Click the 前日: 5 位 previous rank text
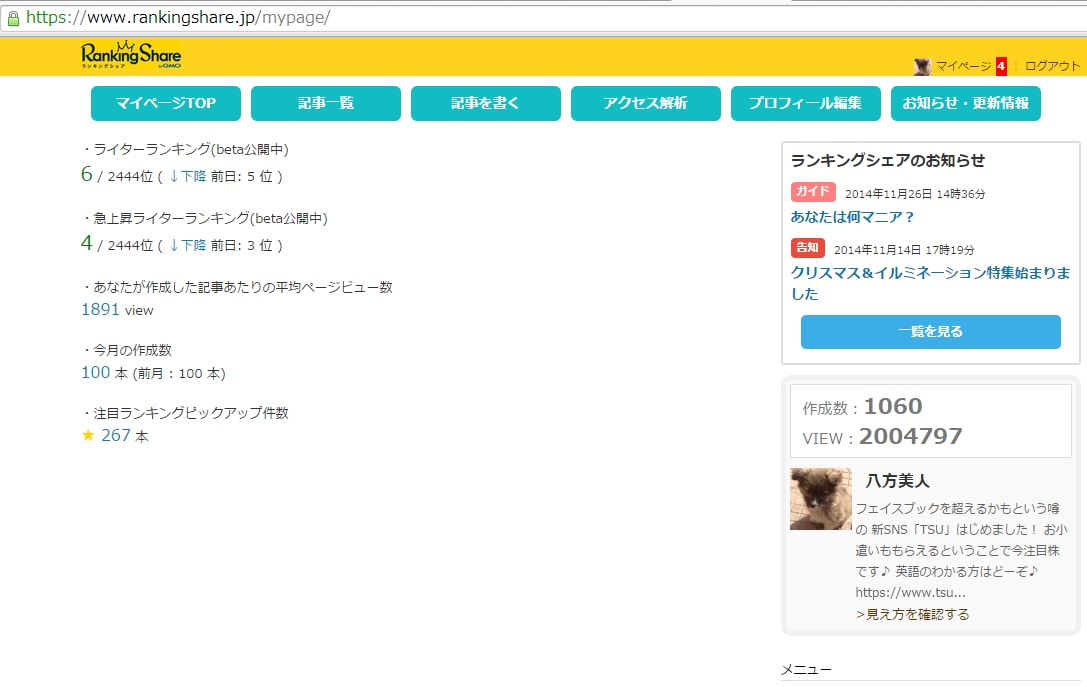The width and height of the screenshot is (1087, 687). 242,177
